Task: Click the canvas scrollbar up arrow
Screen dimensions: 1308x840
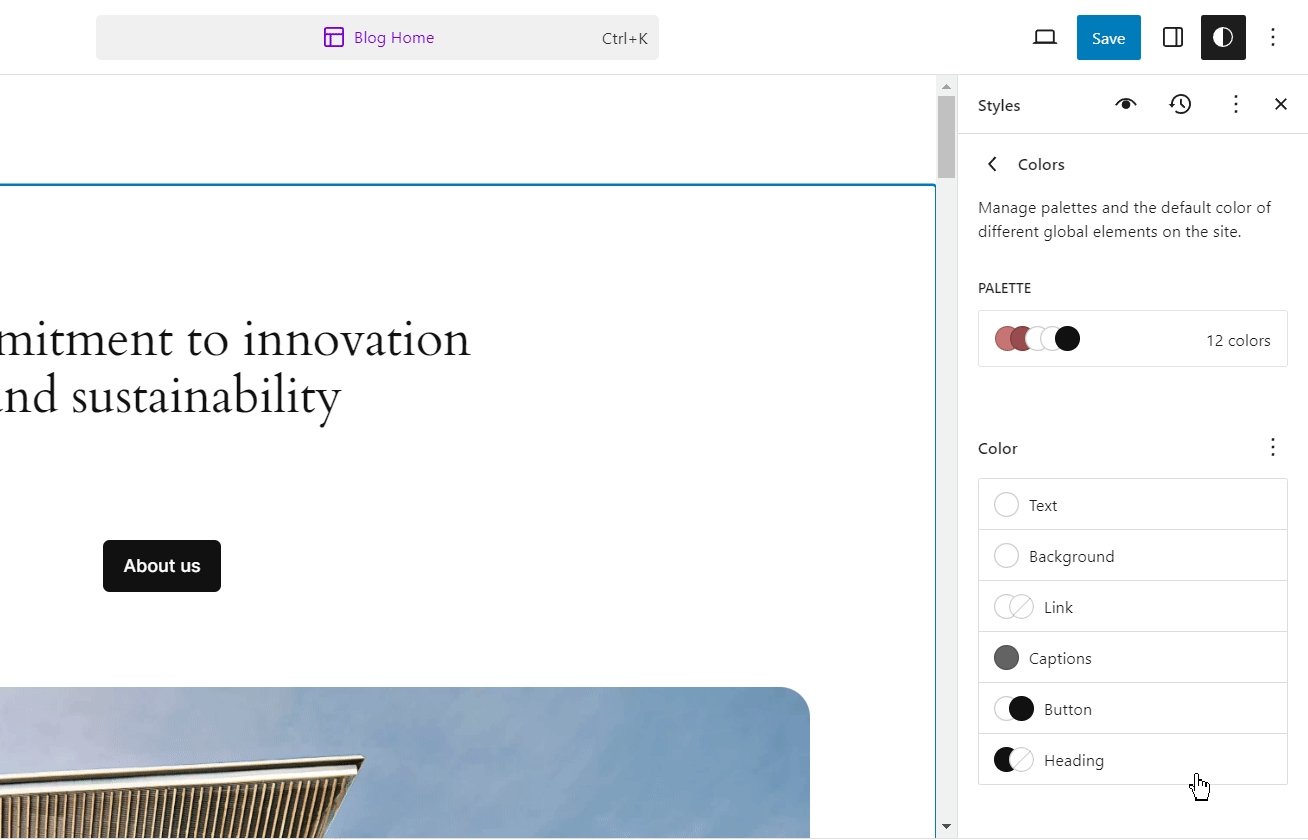Action: (946, 86)
